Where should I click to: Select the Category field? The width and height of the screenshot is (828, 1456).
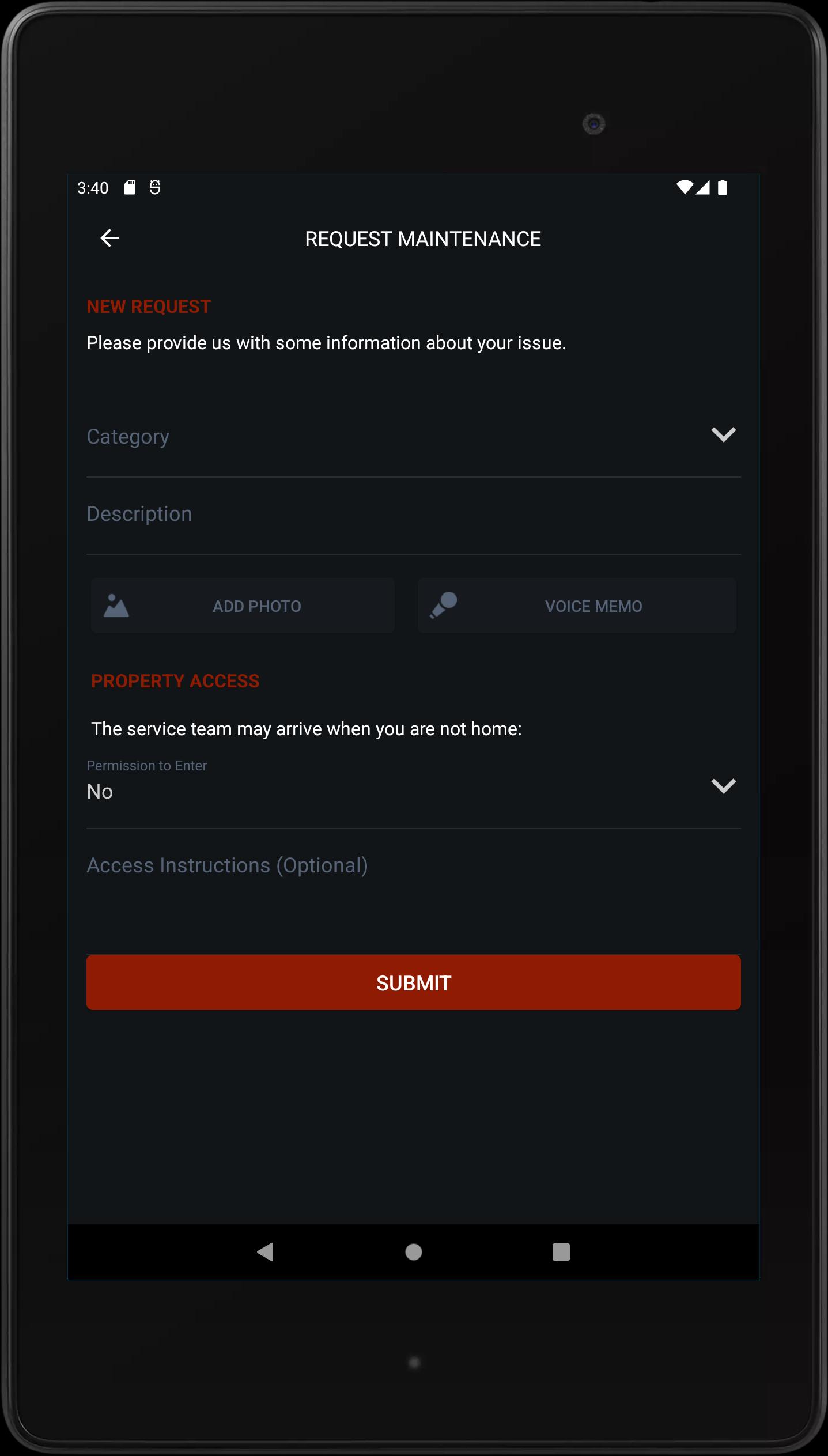414,437
